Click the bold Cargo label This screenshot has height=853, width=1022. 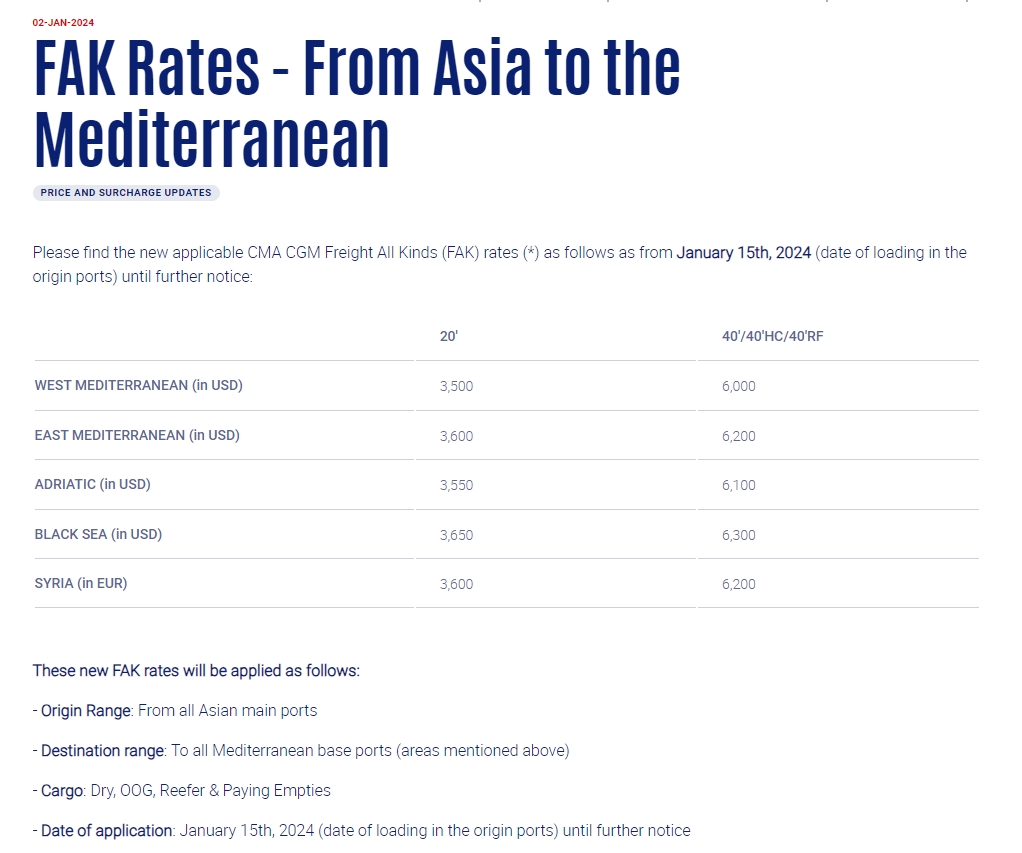coord(61,790)
